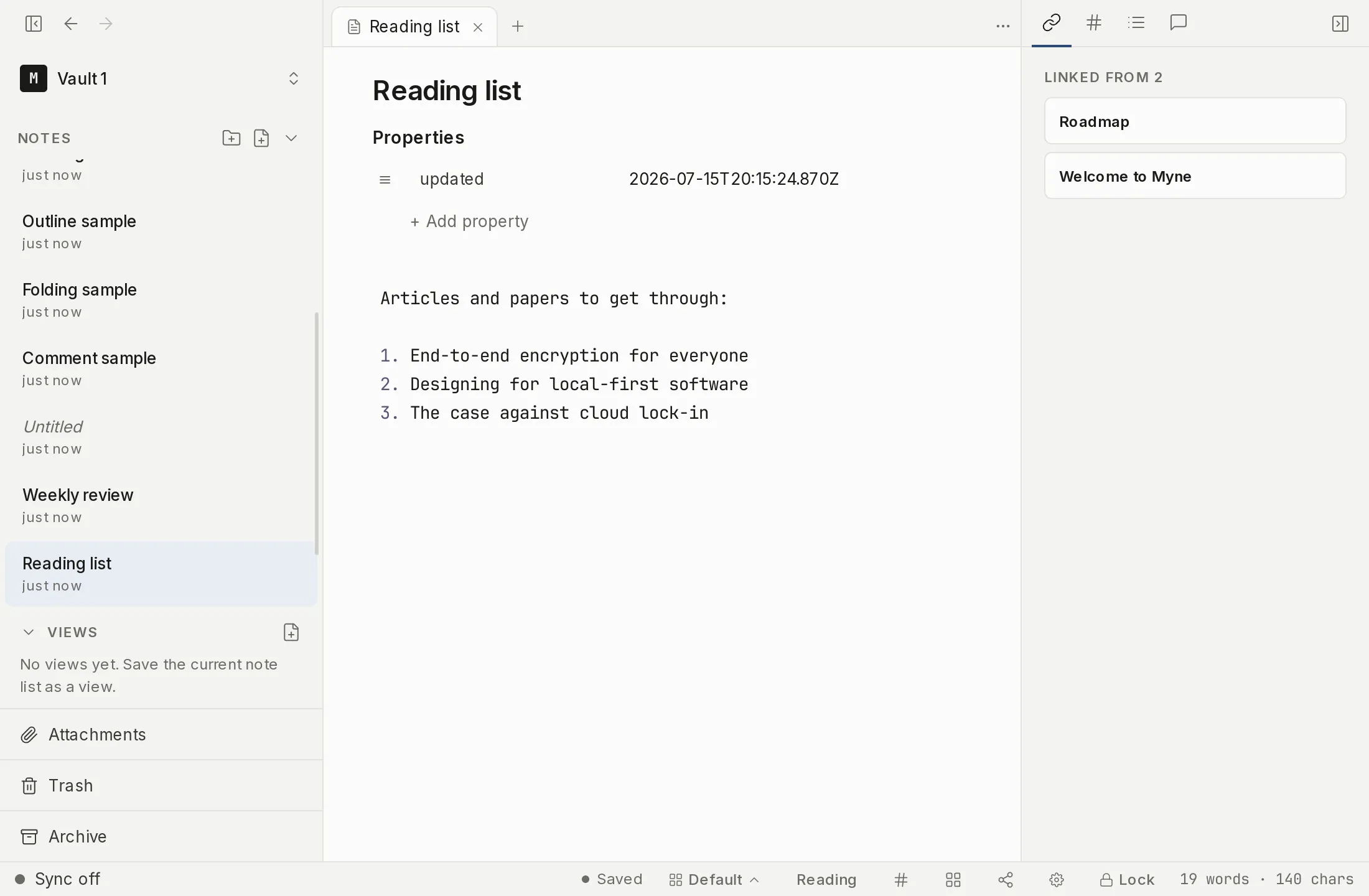The width and height of the screenshot is (1369, 896).
Task: Switch to the comments panel tab
Action: click(1179, 24)
